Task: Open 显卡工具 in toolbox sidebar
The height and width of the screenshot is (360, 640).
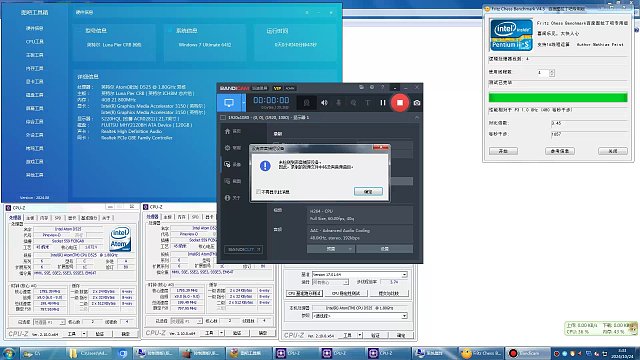Action: (x=34, y=82)
